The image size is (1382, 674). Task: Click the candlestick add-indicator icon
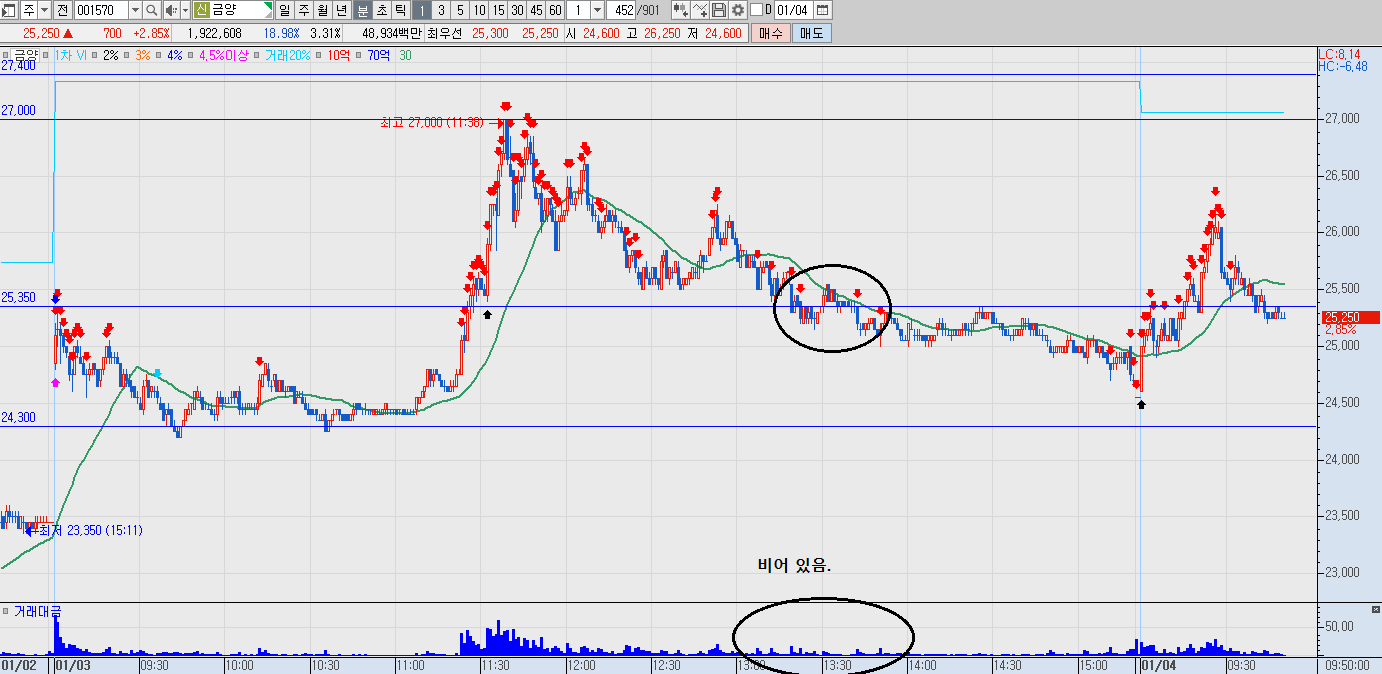tap(681, 10)
